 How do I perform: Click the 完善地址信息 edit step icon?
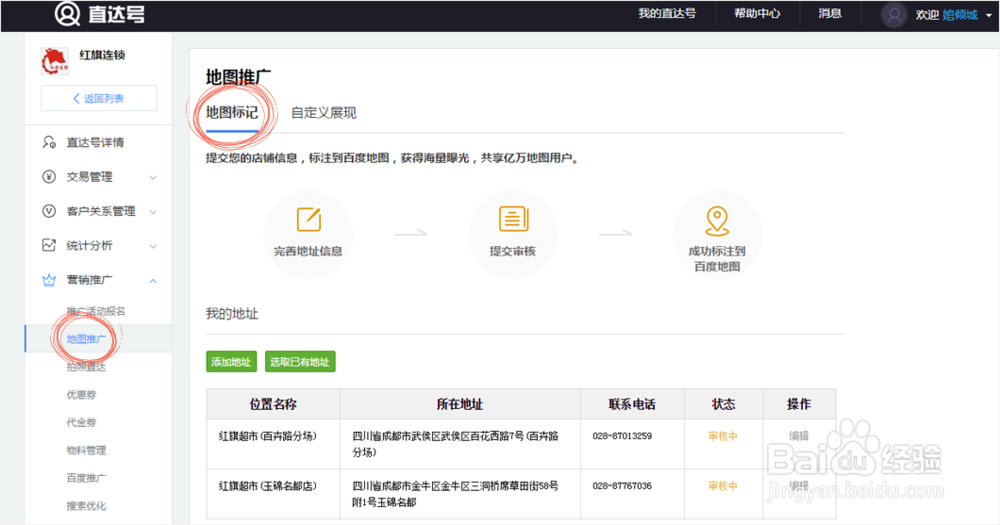(309, 219)
